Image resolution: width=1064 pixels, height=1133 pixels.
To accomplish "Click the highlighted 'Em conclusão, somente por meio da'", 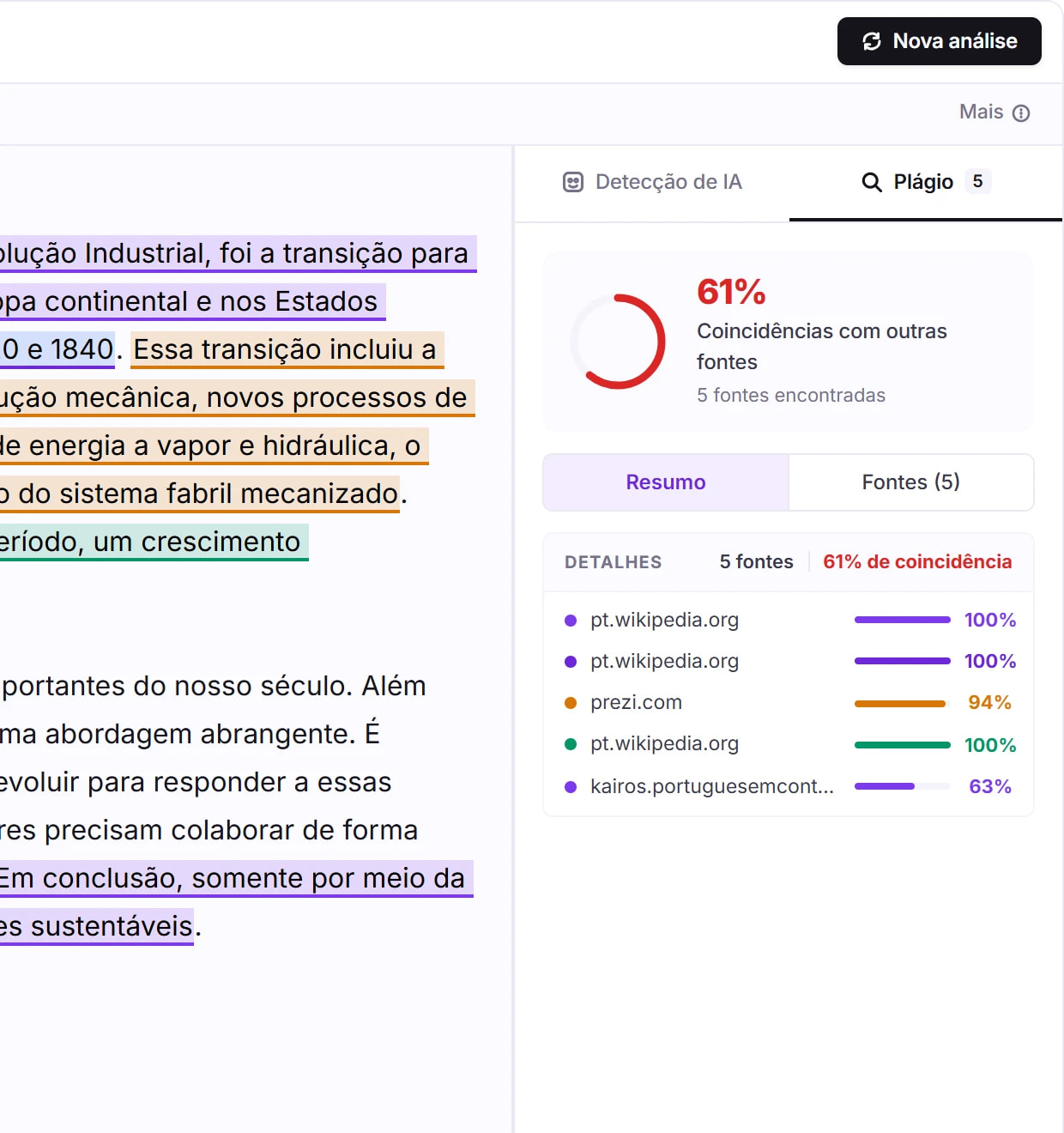I will pyautogui.click(x=236, y=879).
